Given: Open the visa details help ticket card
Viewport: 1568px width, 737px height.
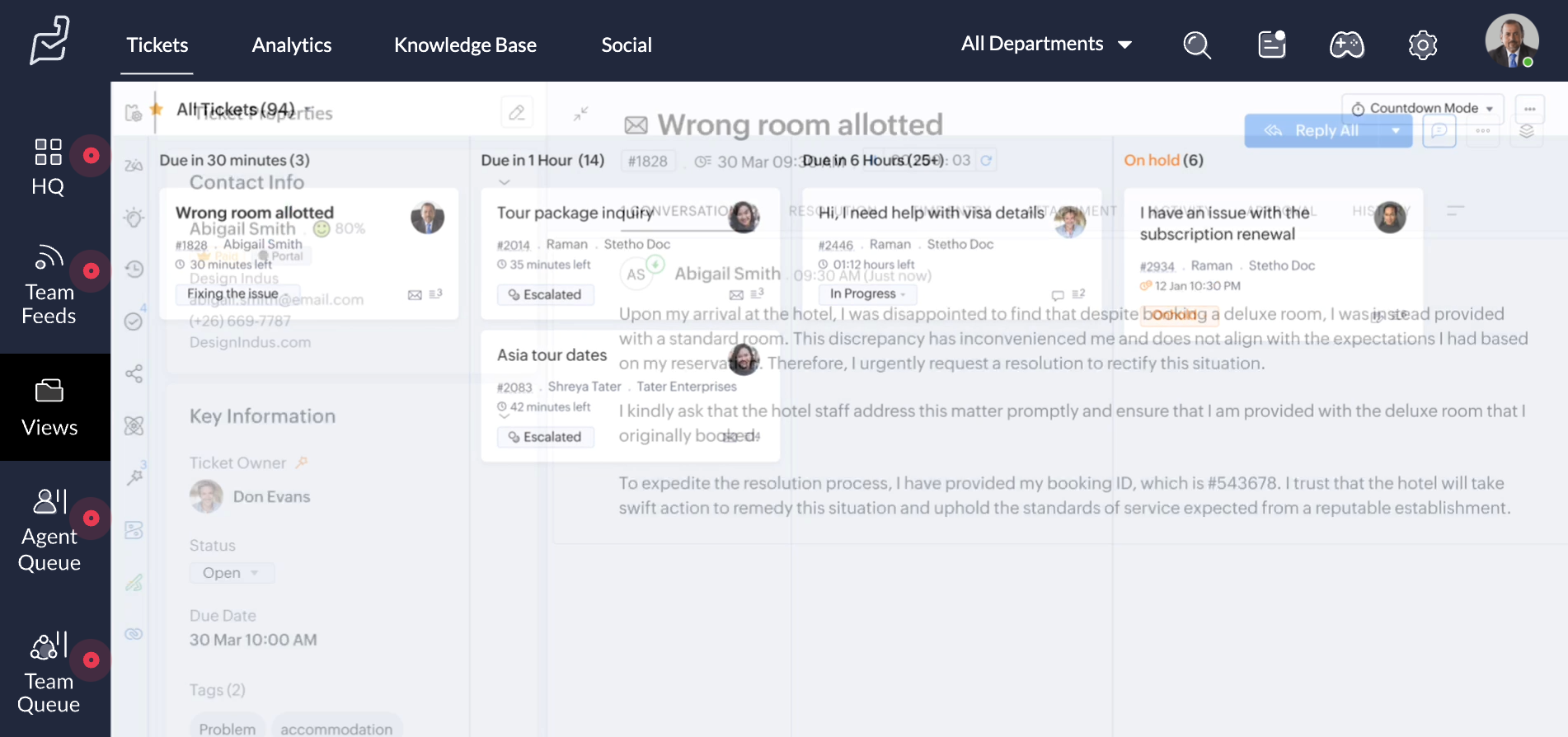Looking at the screenshot, I should [952, 254].
